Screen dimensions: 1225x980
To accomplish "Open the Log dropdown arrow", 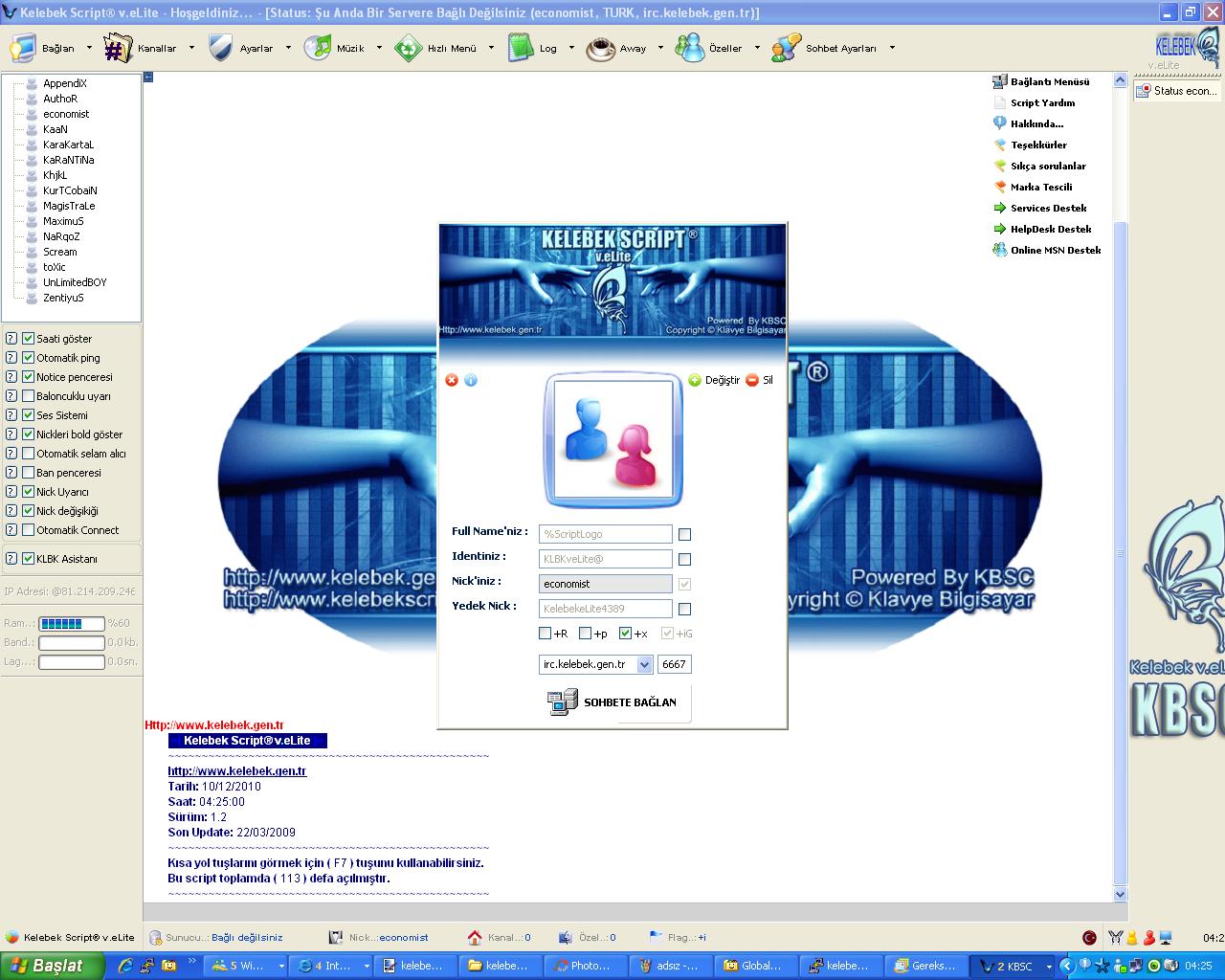I will [571, 48].
